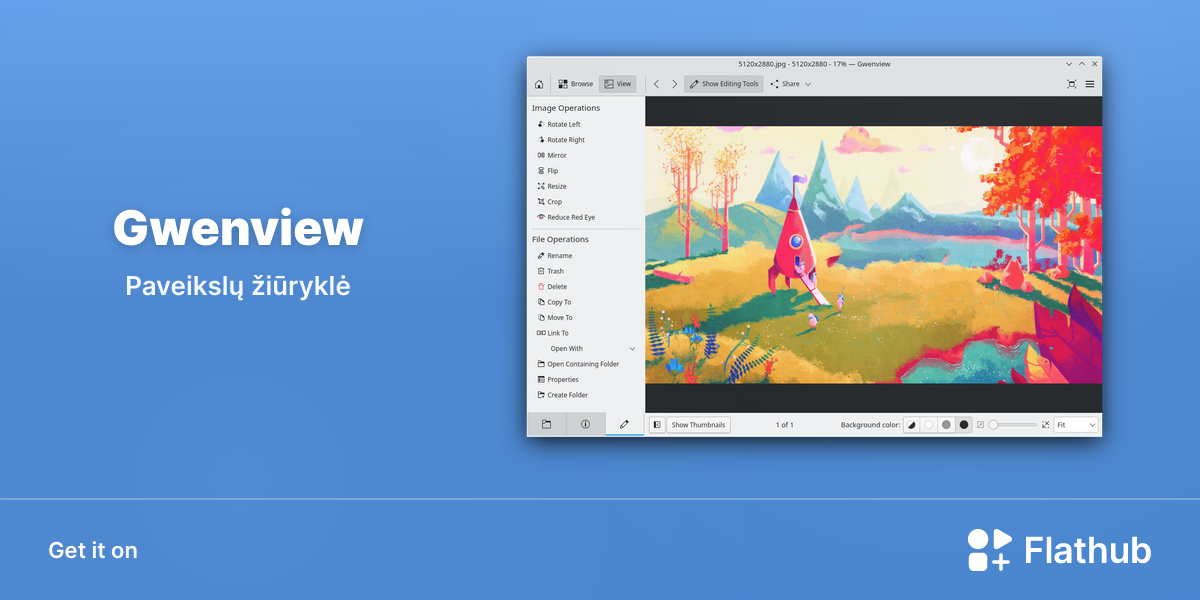Select black background color

click(x=964, y=425)
